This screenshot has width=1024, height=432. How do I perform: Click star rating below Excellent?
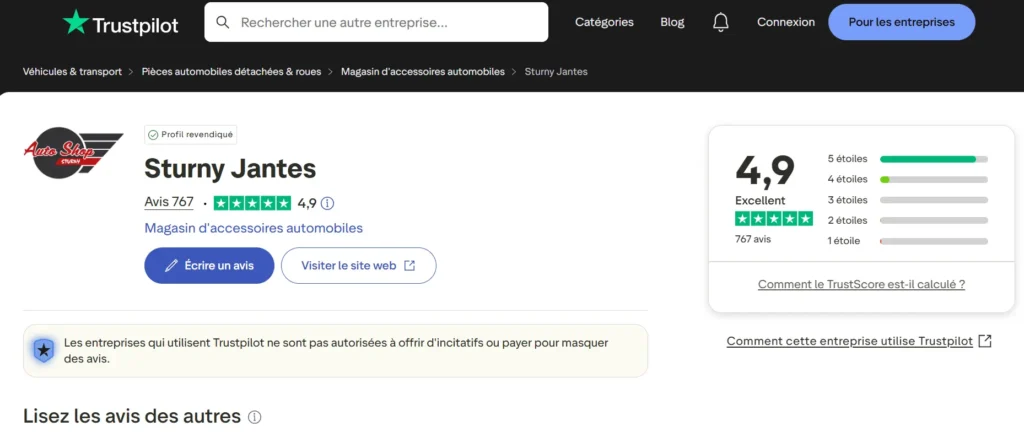pyautogui.click(x=774, y=219)
